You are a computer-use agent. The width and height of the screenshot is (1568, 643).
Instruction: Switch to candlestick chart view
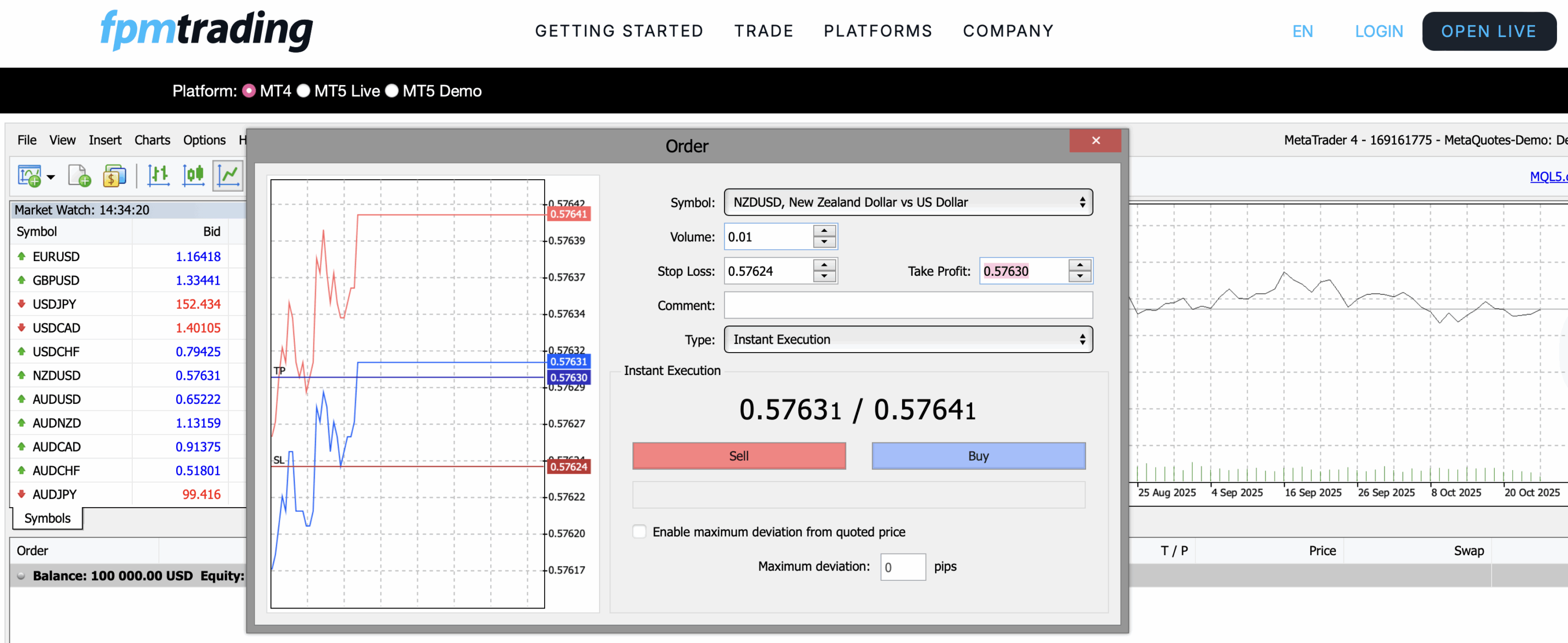pyautogui.click(x=193, y=176)
